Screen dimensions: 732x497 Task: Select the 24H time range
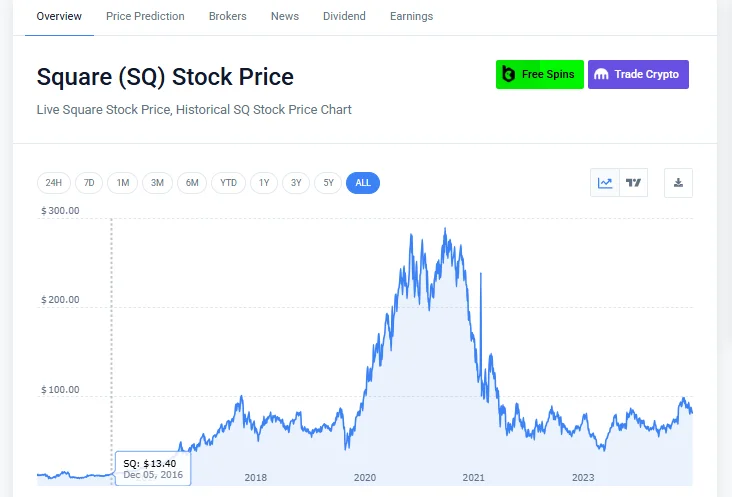[53, 183]
